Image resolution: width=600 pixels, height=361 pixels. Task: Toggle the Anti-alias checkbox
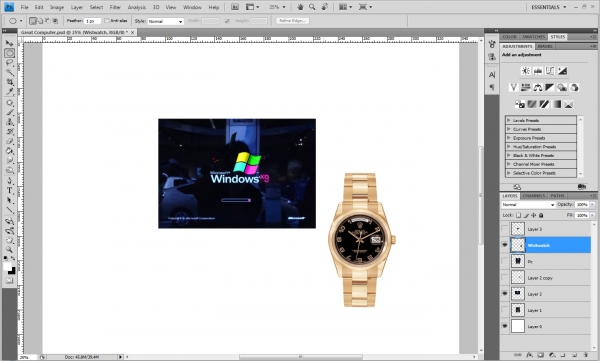107,21
